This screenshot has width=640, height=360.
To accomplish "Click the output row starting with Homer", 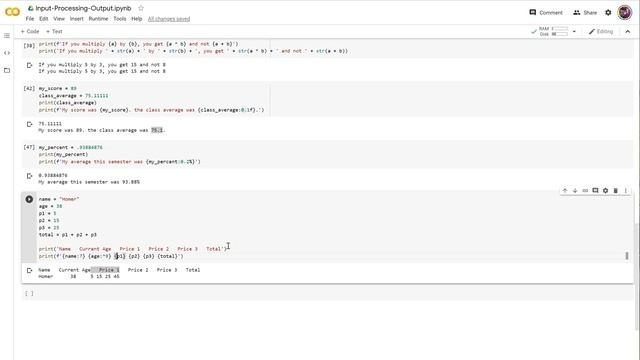I will click(79, 277).
